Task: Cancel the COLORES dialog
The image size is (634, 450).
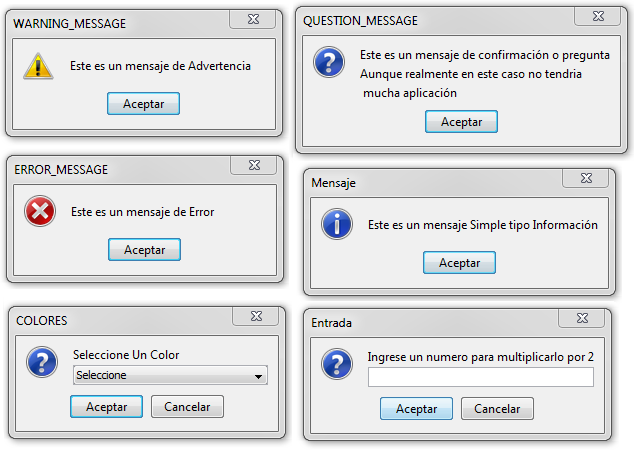Action: tap(187, 407)
